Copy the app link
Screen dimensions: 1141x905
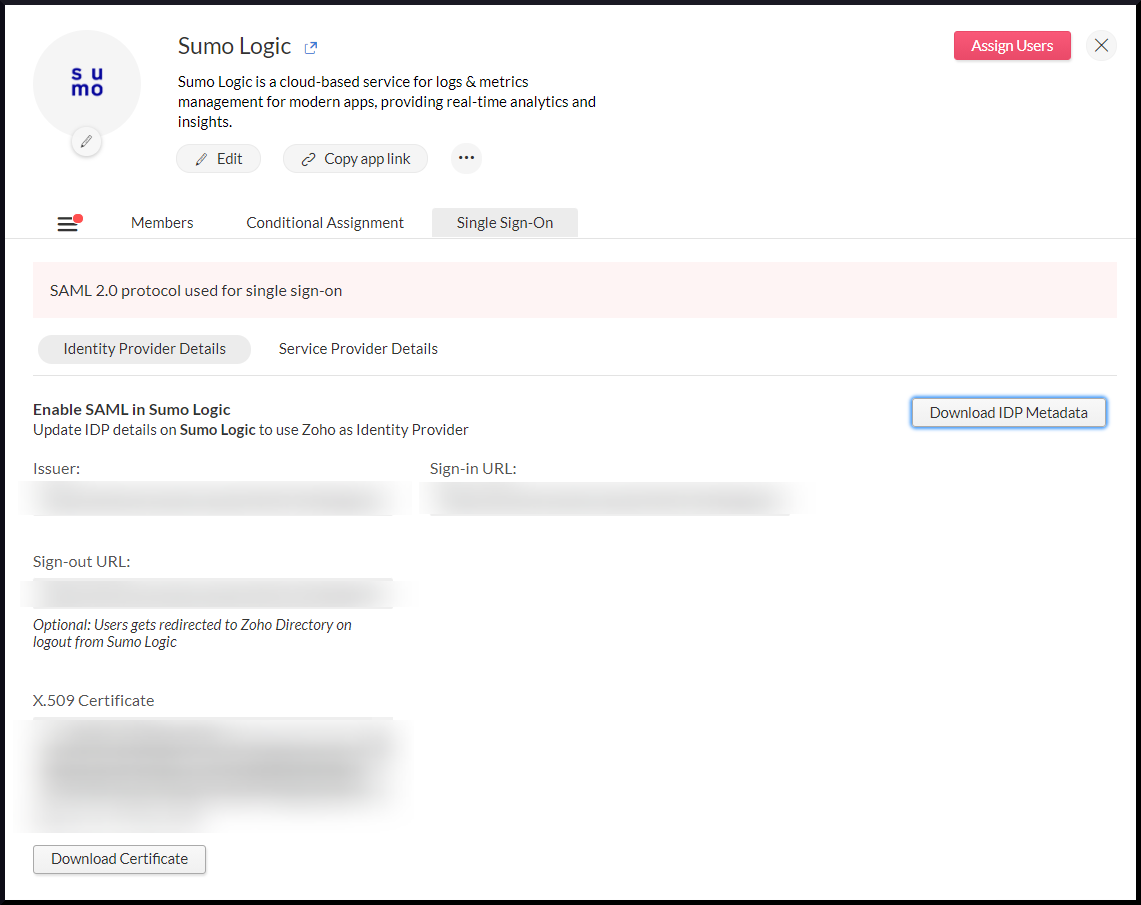(355, 159)
